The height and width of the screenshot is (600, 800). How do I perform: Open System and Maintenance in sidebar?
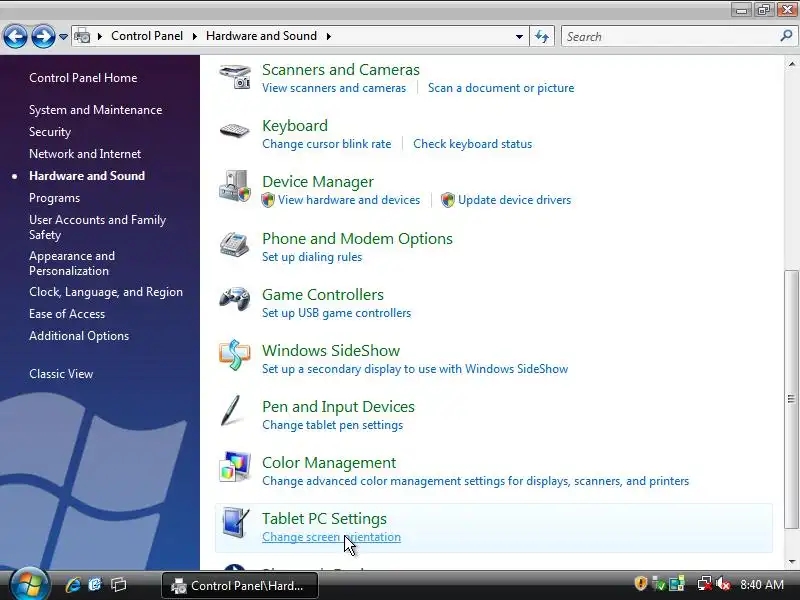(95, 110)
